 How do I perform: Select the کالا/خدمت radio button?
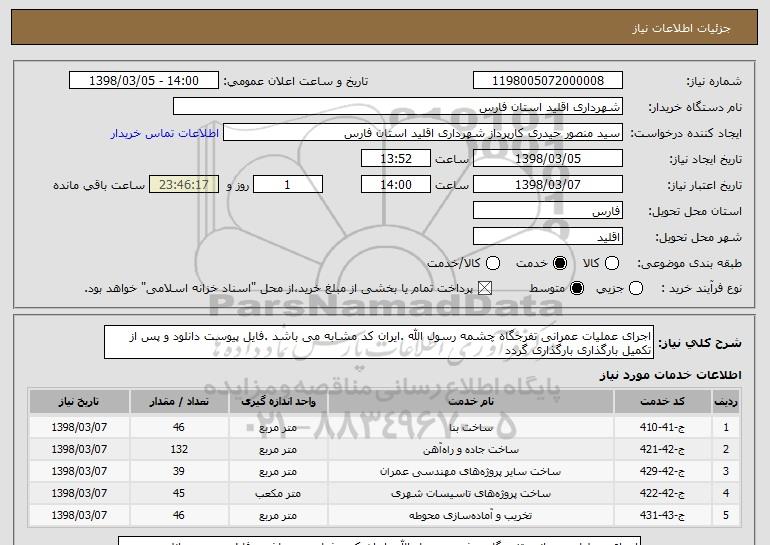coord(493,263)
